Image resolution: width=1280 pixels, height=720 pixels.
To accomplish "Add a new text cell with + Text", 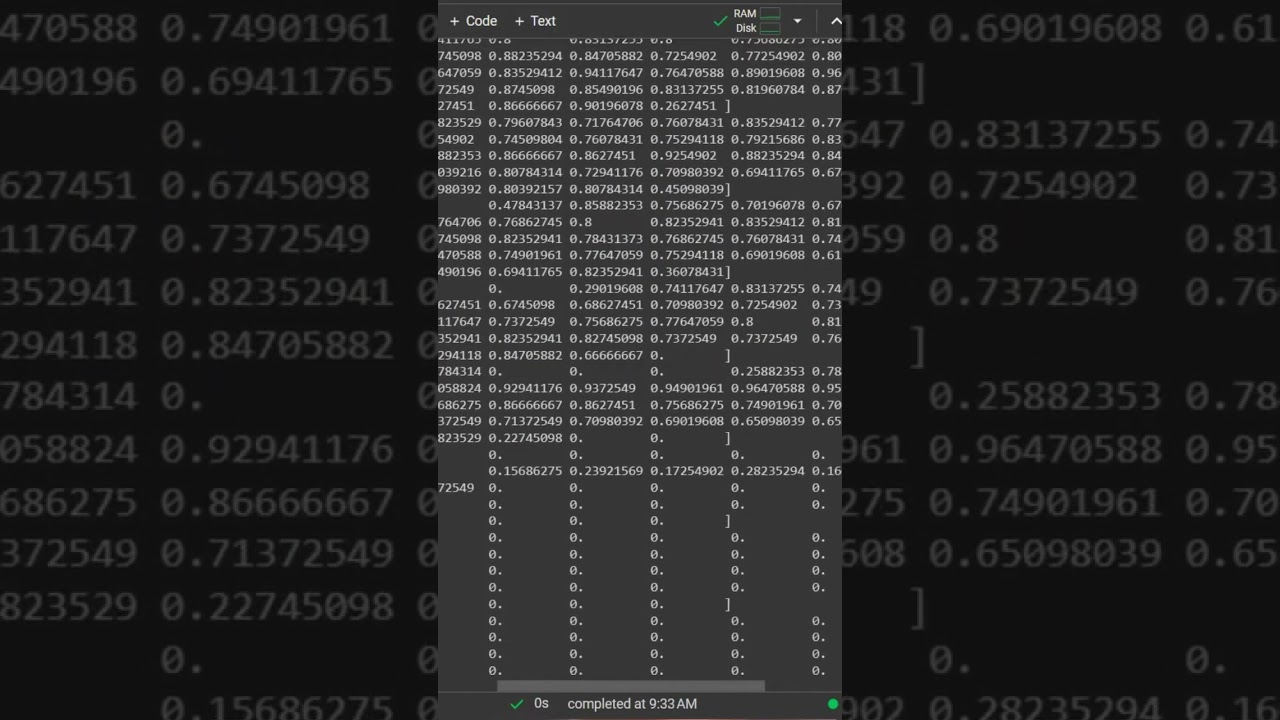I will [x=535, y=21].
